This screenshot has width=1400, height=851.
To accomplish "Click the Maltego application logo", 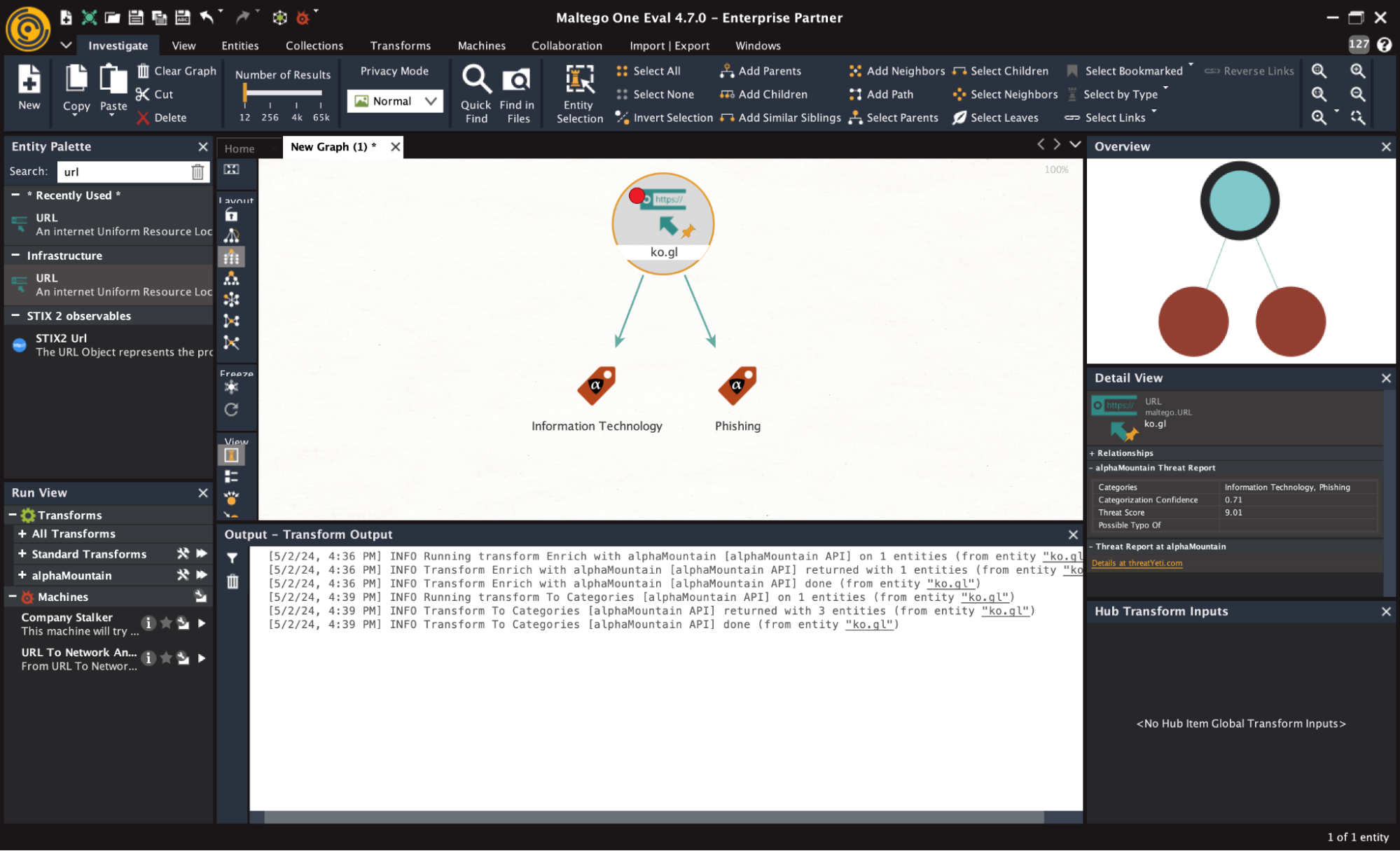I will (28, 29).
